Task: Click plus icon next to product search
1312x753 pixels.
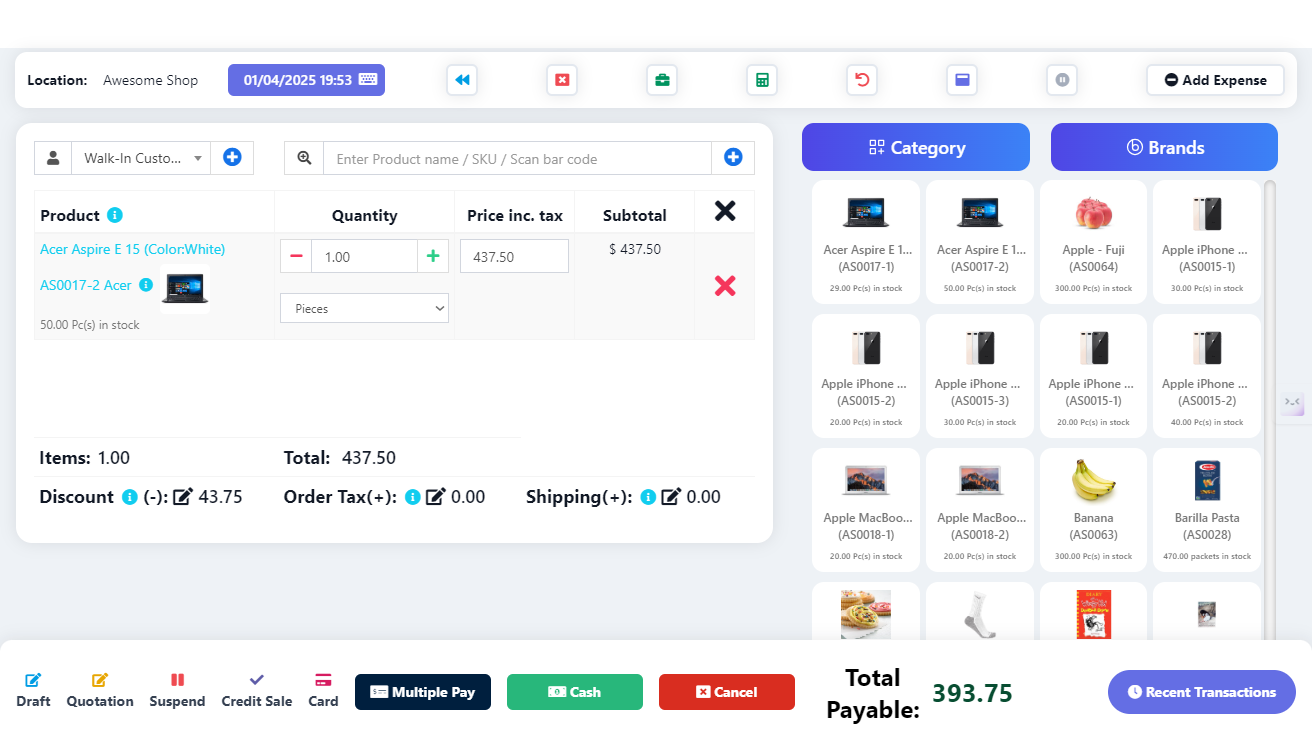Action: pyautogui.click(x=733, y=158)
